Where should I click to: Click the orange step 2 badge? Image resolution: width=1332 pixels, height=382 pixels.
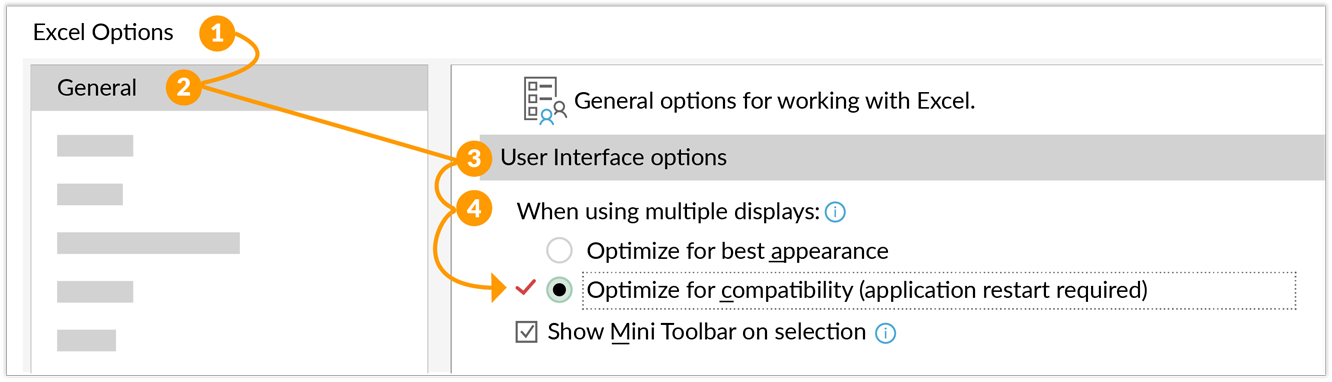[x=183, y=88]
